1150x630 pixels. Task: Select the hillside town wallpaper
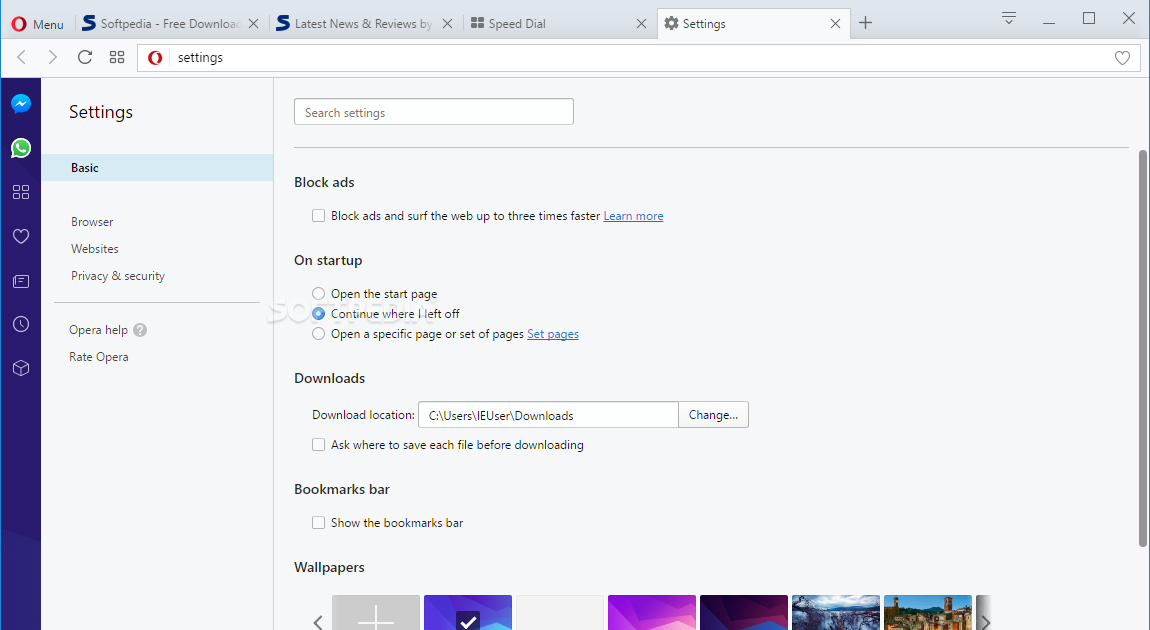928,613
